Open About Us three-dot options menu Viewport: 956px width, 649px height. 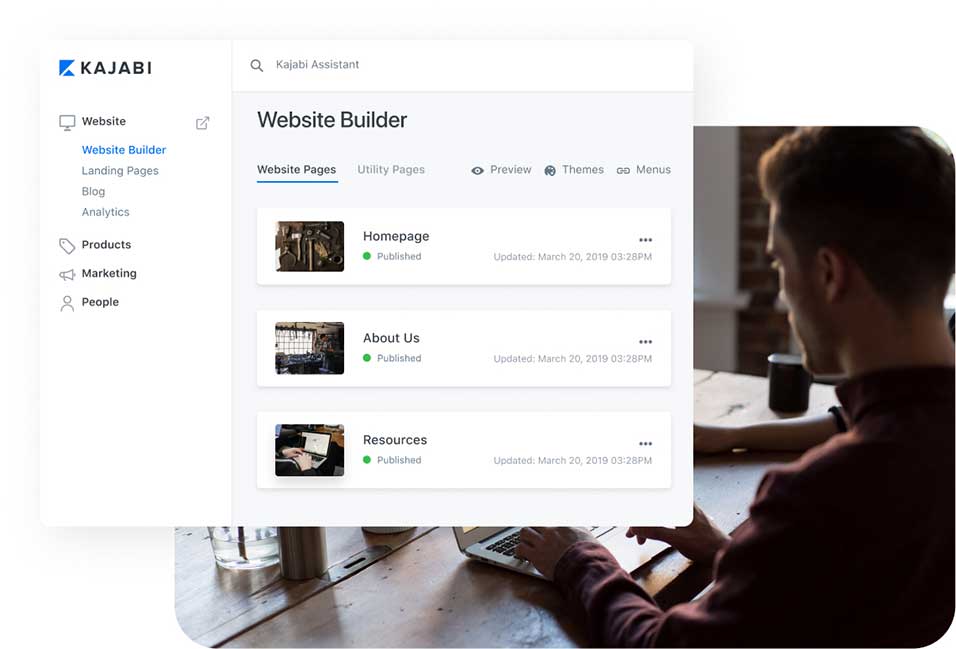click(x=645, y=342)
